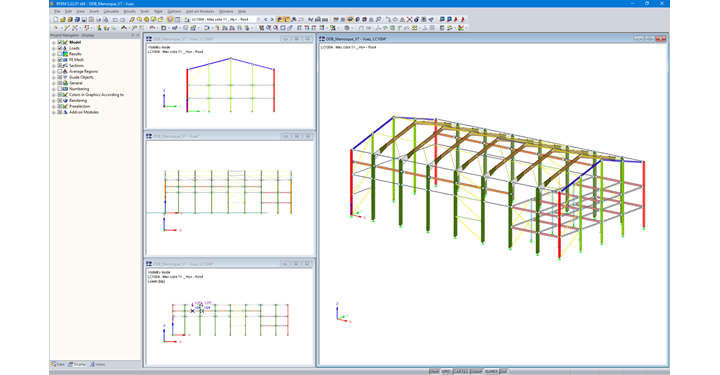720x375 pixels.
Task: Toggle the Guide Objects checkbox
Action: click(x=60, y=77)
